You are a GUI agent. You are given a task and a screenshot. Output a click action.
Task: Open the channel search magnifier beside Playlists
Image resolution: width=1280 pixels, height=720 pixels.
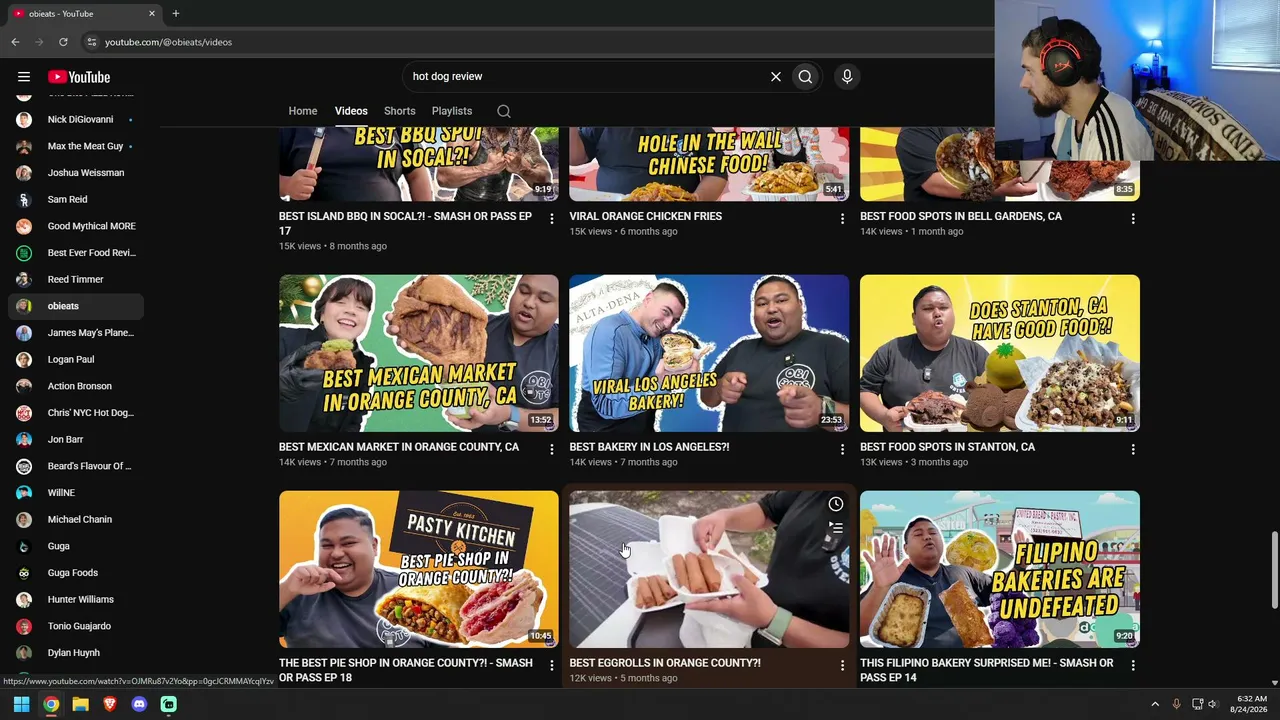tap(504, 111)
